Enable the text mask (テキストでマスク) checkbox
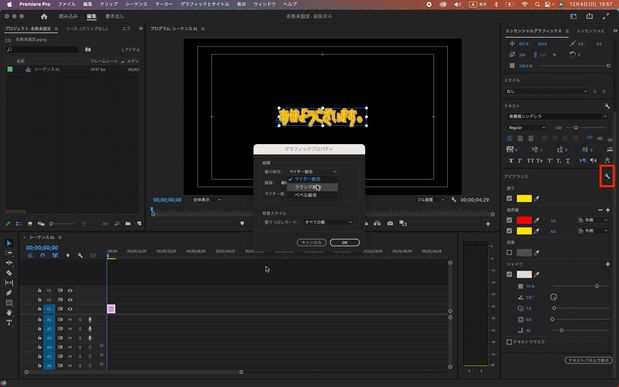 tap(509, 342)
